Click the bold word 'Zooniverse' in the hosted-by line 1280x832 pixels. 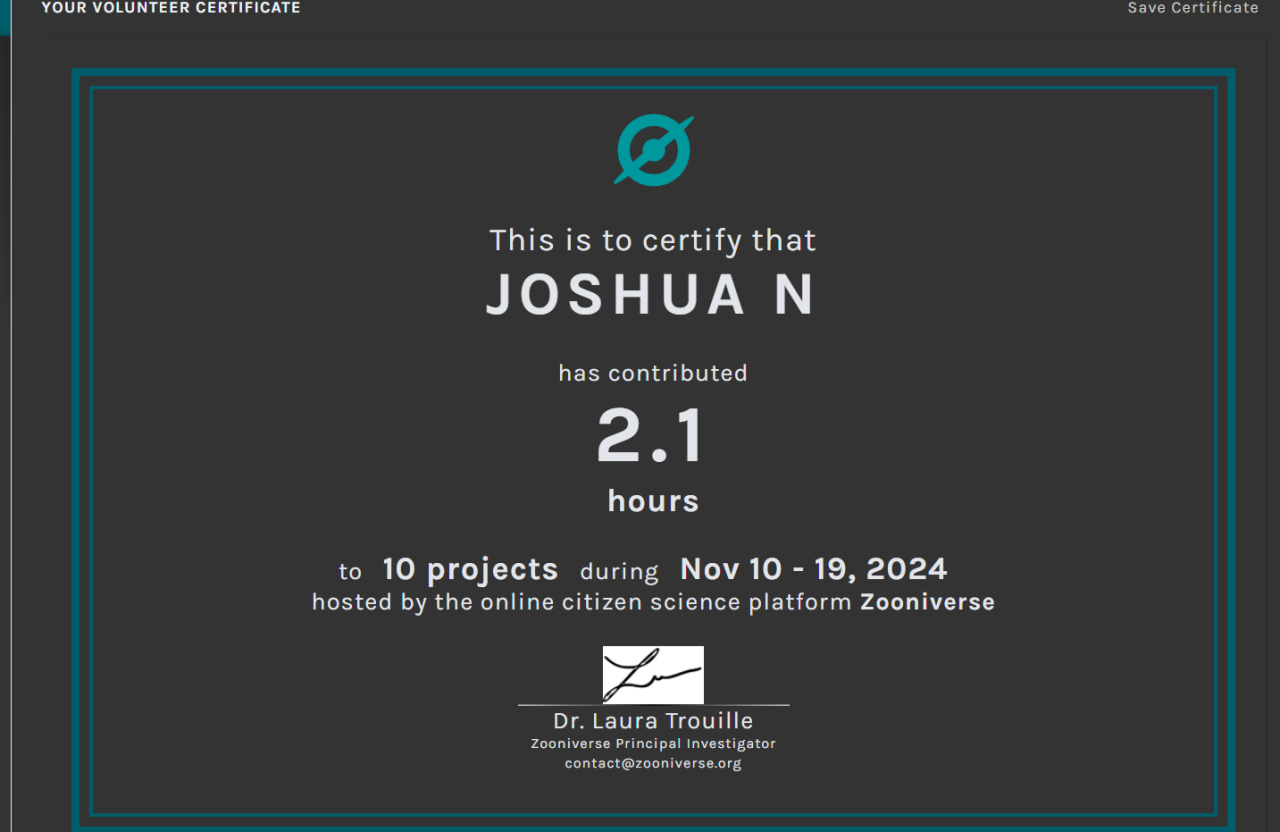pyautogui.click(x=928, y=602)
